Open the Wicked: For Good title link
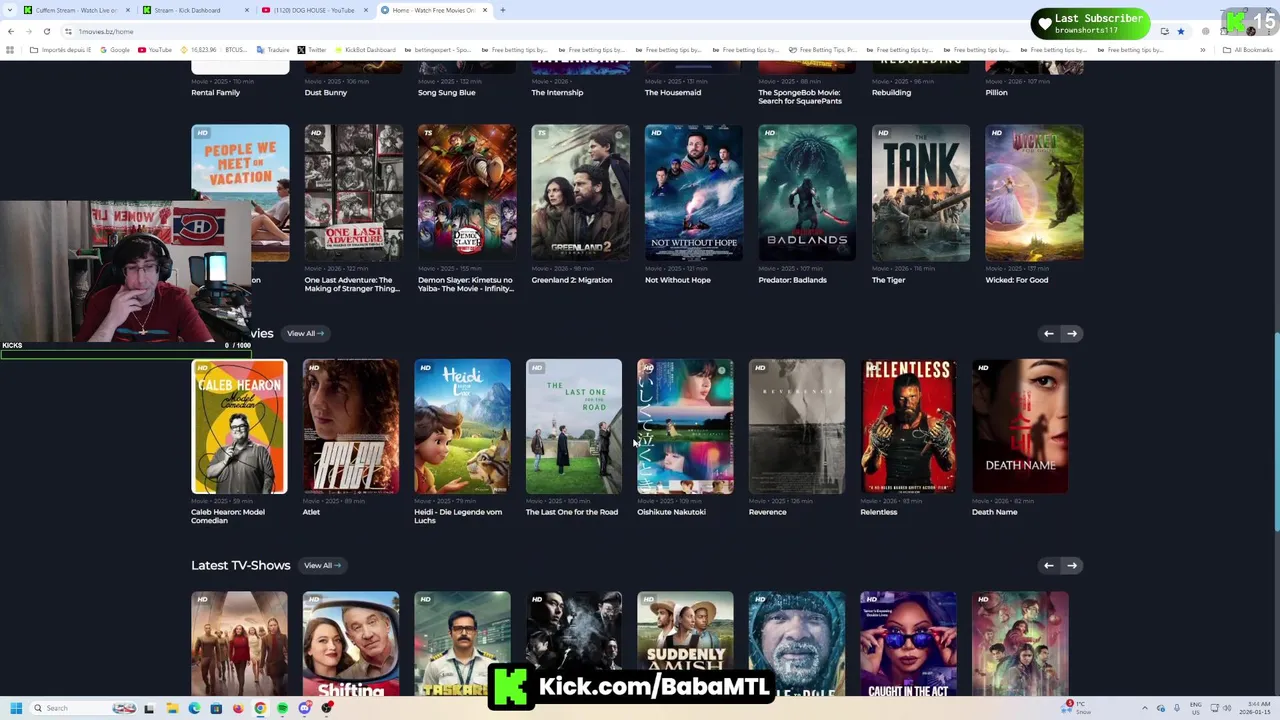 tap(1017, 280)
